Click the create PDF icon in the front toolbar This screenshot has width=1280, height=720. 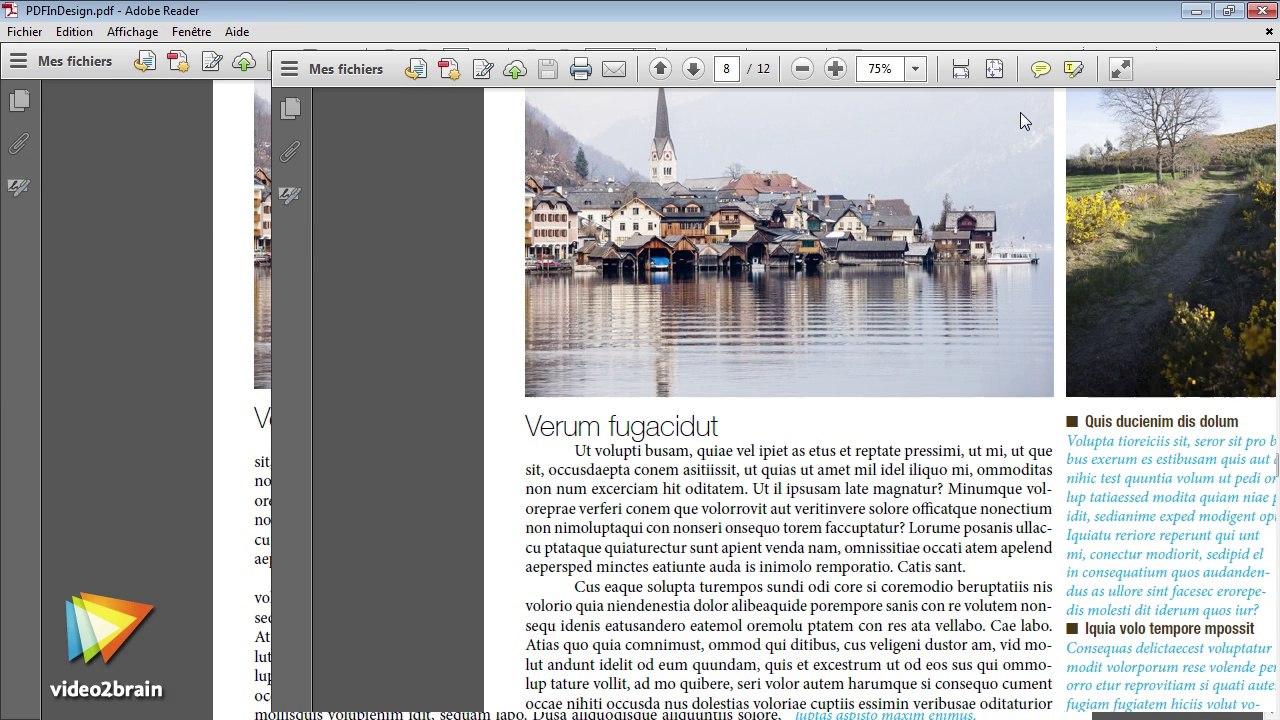tap(449, 69)
